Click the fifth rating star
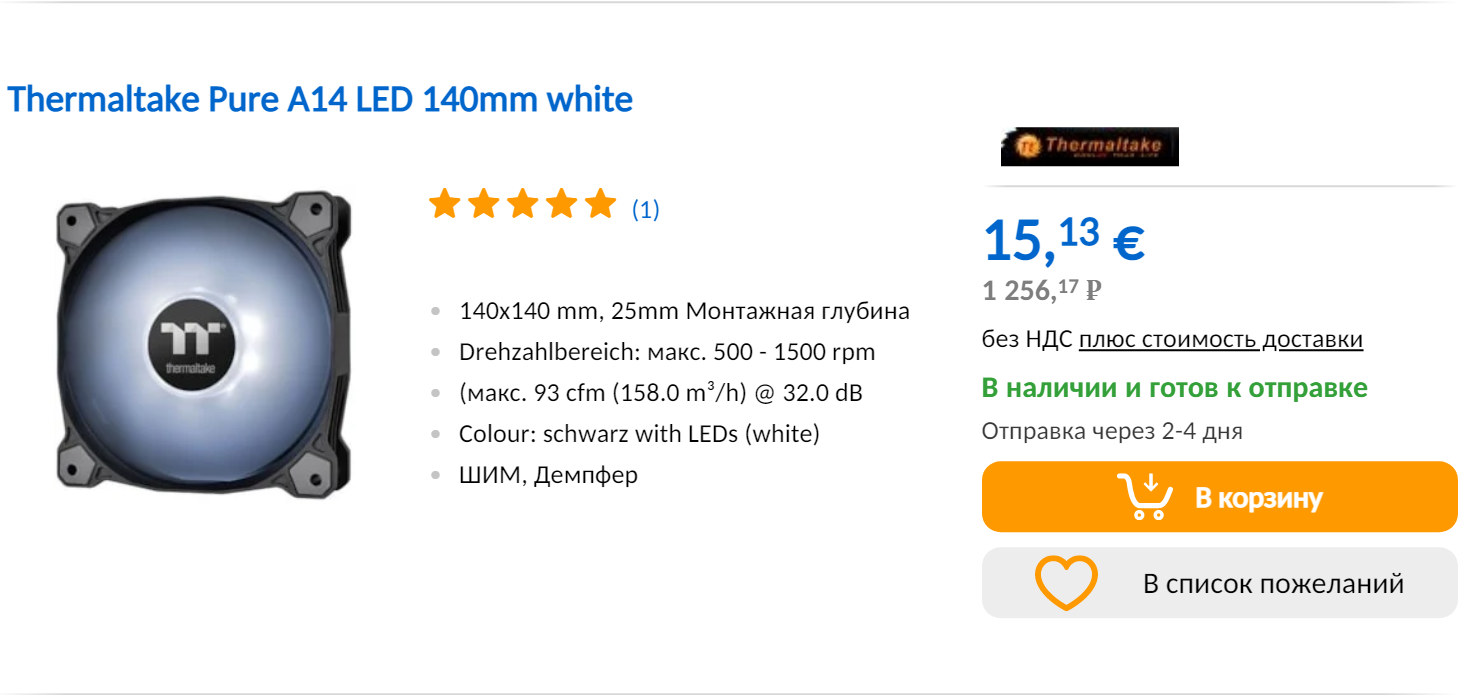Screen dimensions: 1479x695 [x=600, y=205]
